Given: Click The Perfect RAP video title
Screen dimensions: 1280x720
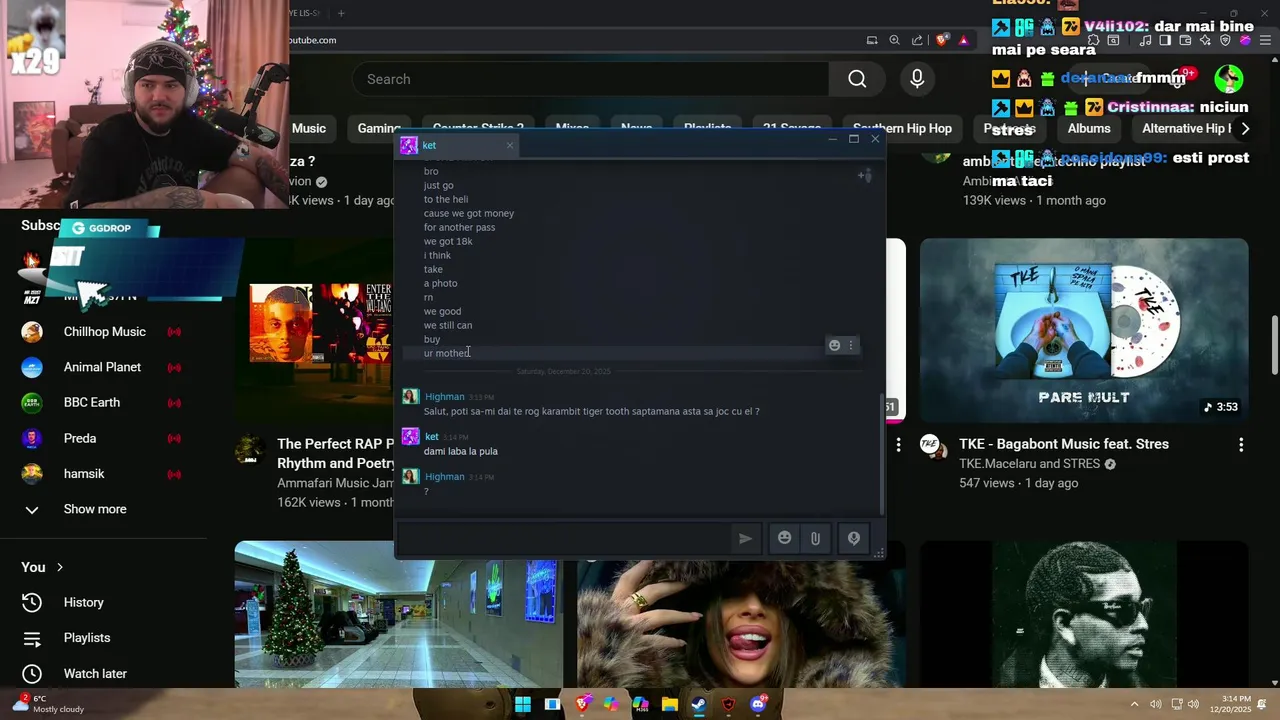Looking at the screenshot, I should 335,453.
